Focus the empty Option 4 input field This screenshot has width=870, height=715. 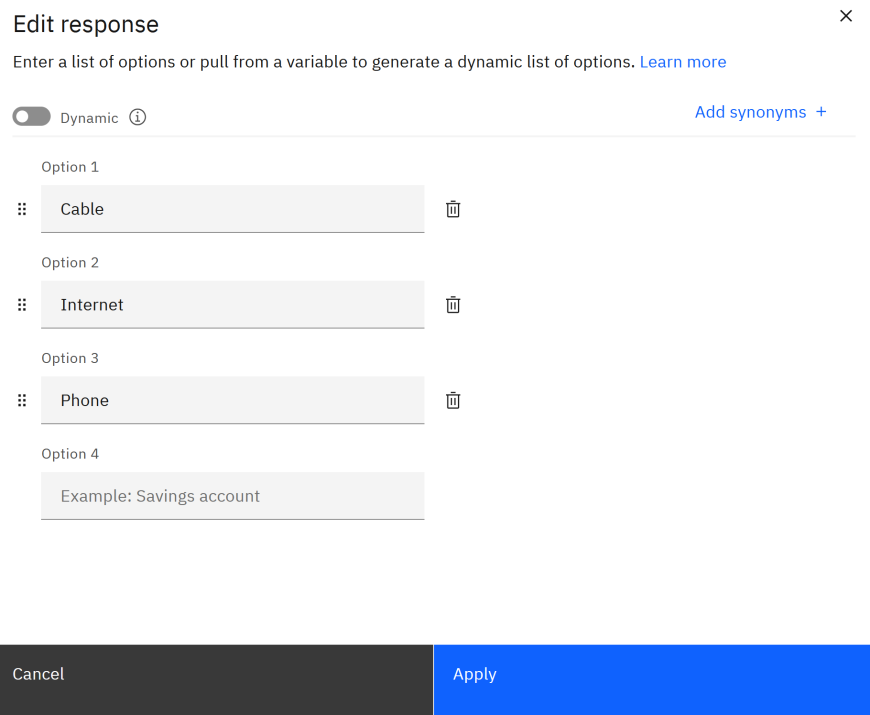pos(232,496)
